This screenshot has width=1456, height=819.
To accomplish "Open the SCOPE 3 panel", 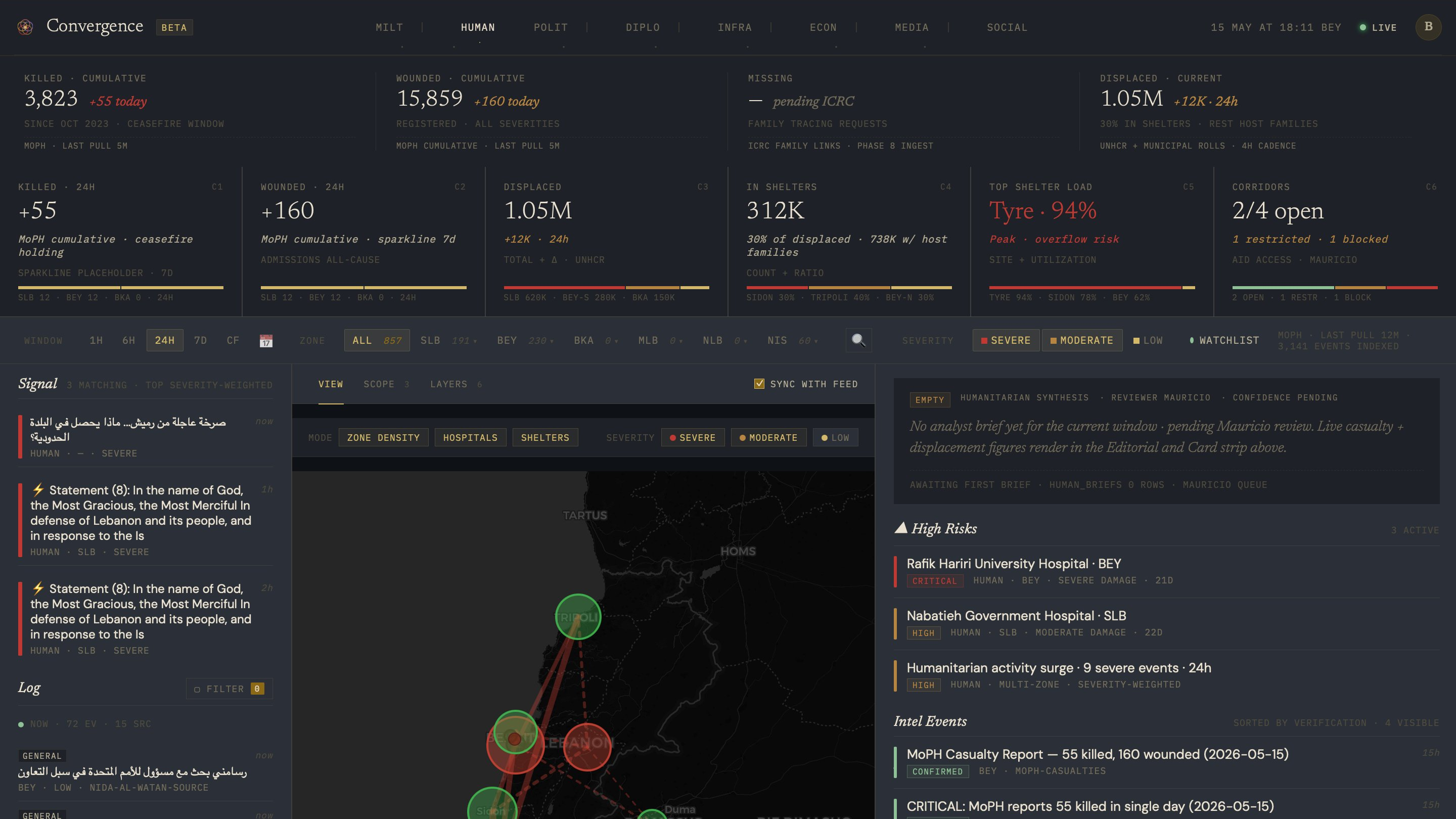I will [x=386, y=384].
